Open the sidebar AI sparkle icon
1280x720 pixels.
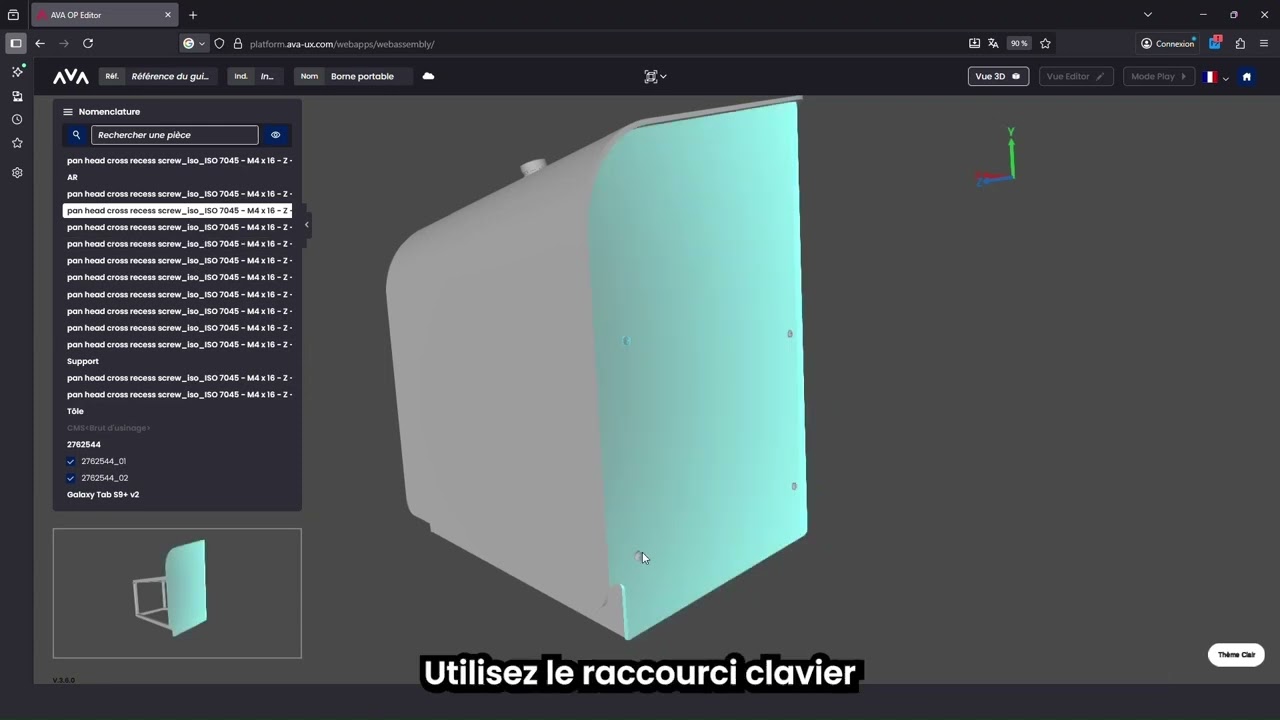click(17, 72)
